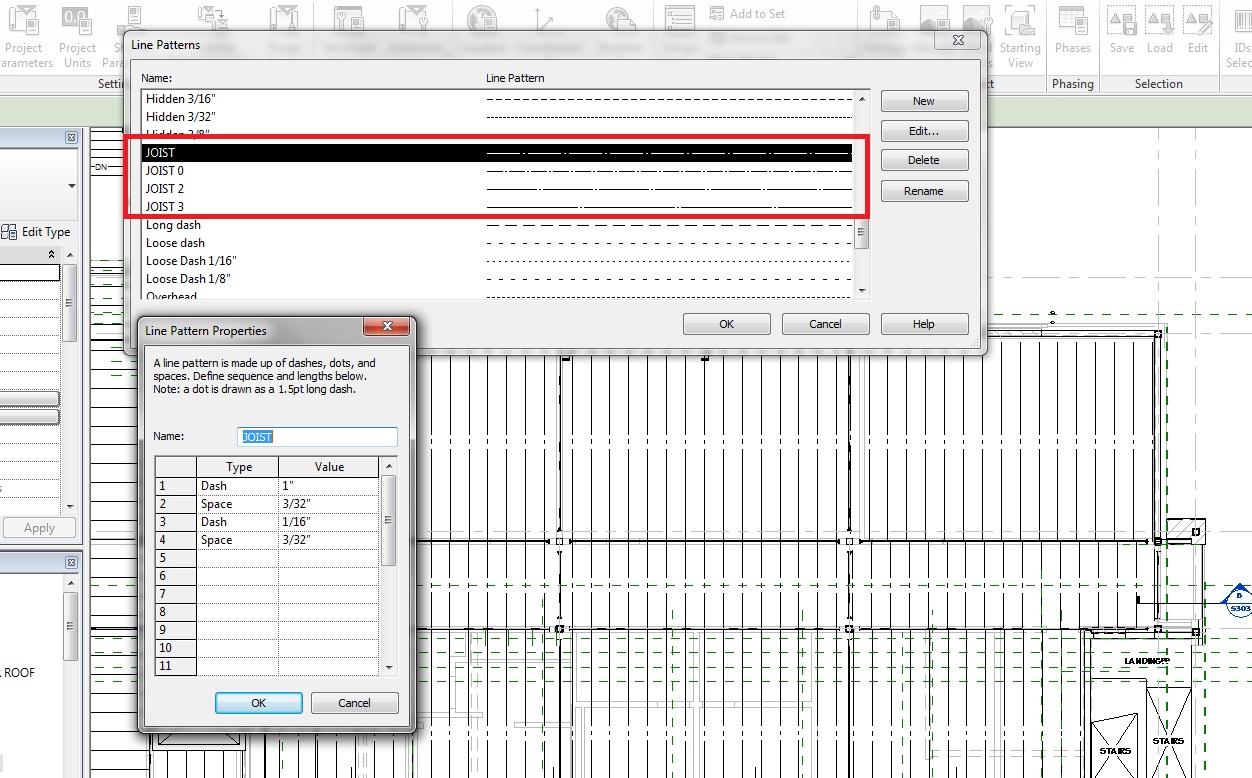The width and height of the screenshot is (1252, 778).
Task: Click down arrow of properties table scrollbar
Action: point(389,668)
